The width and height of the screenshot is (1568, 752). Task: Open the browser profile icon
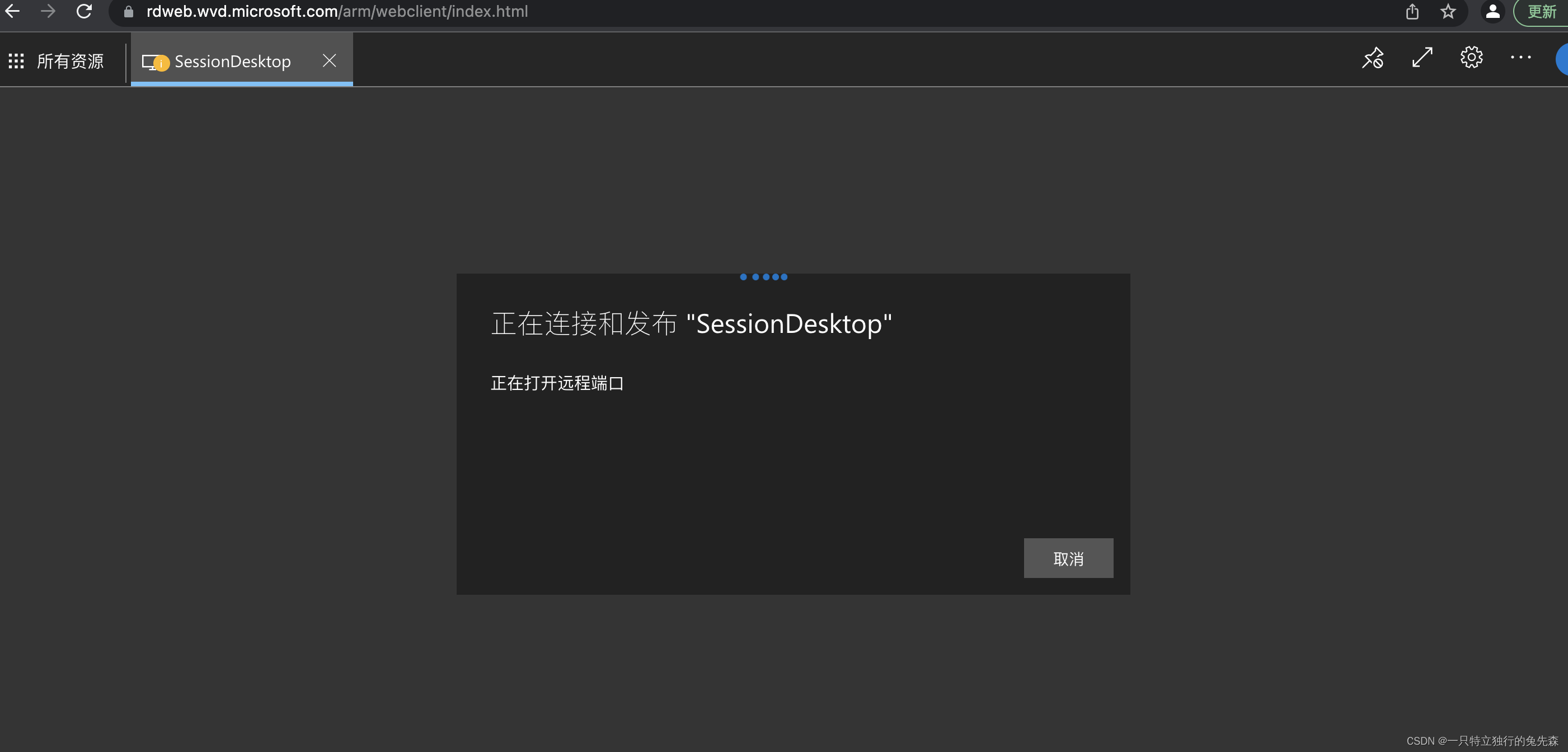click(x=1492, y=12)
